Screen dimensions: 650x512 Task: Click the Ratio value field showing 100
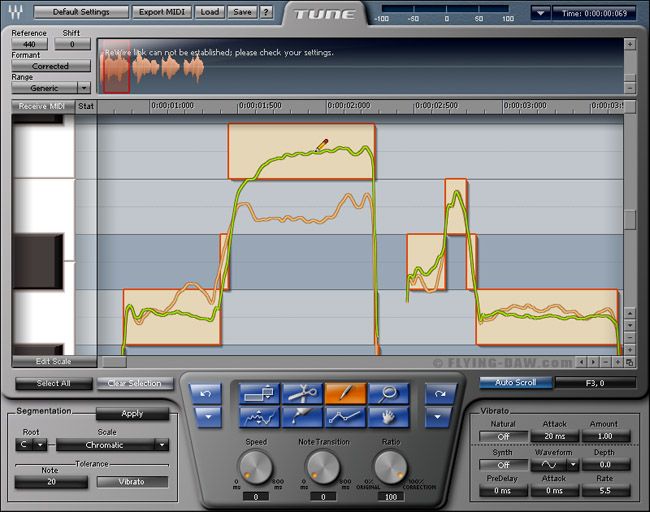[x=391, y=497]
